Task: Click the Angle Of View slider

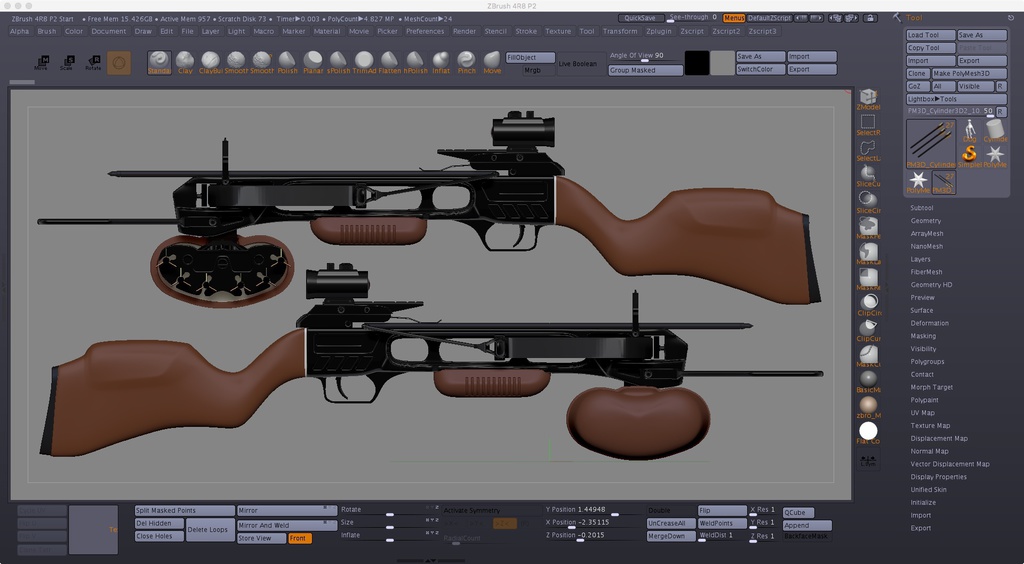Action: 645,57
